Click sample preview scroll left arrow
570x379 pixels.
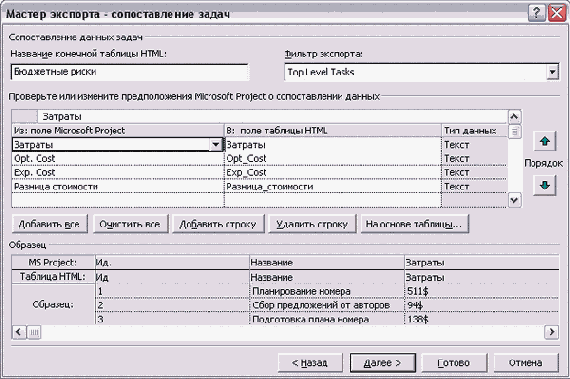coord(19,332)
